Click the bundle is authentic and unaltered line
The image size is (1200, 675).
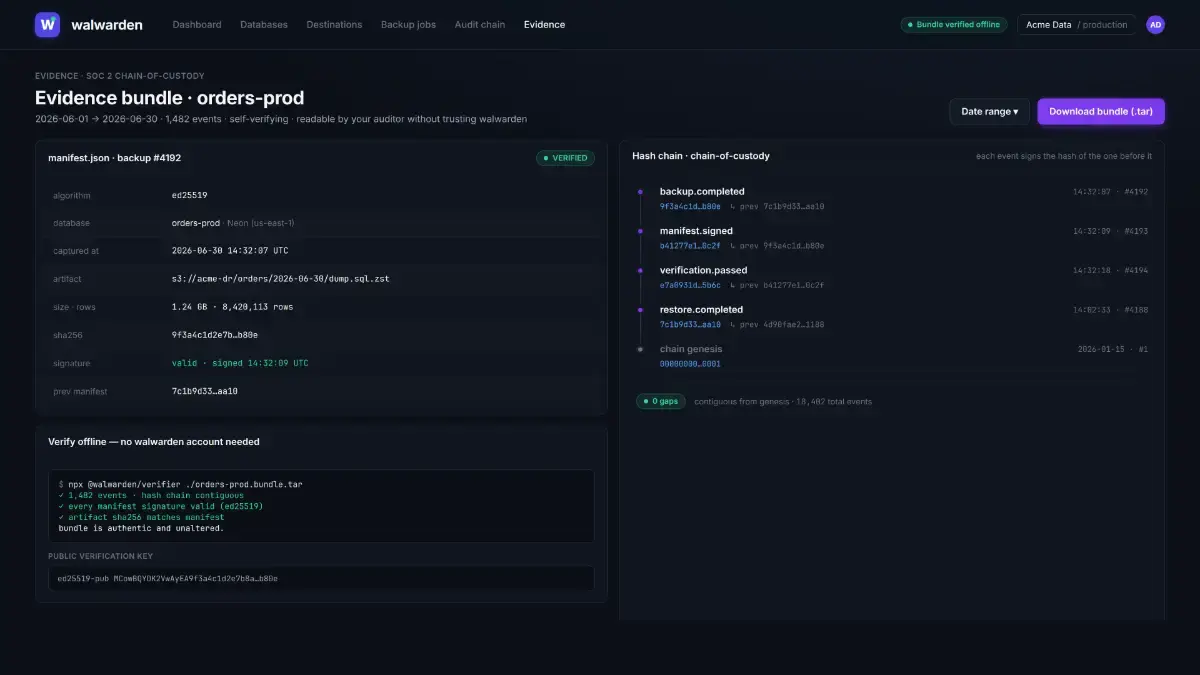(x=140, y=528)
